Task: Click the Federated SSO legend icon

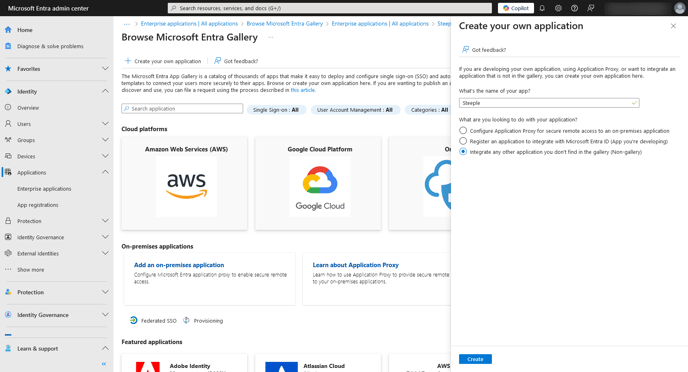Action: coord(134,320)
